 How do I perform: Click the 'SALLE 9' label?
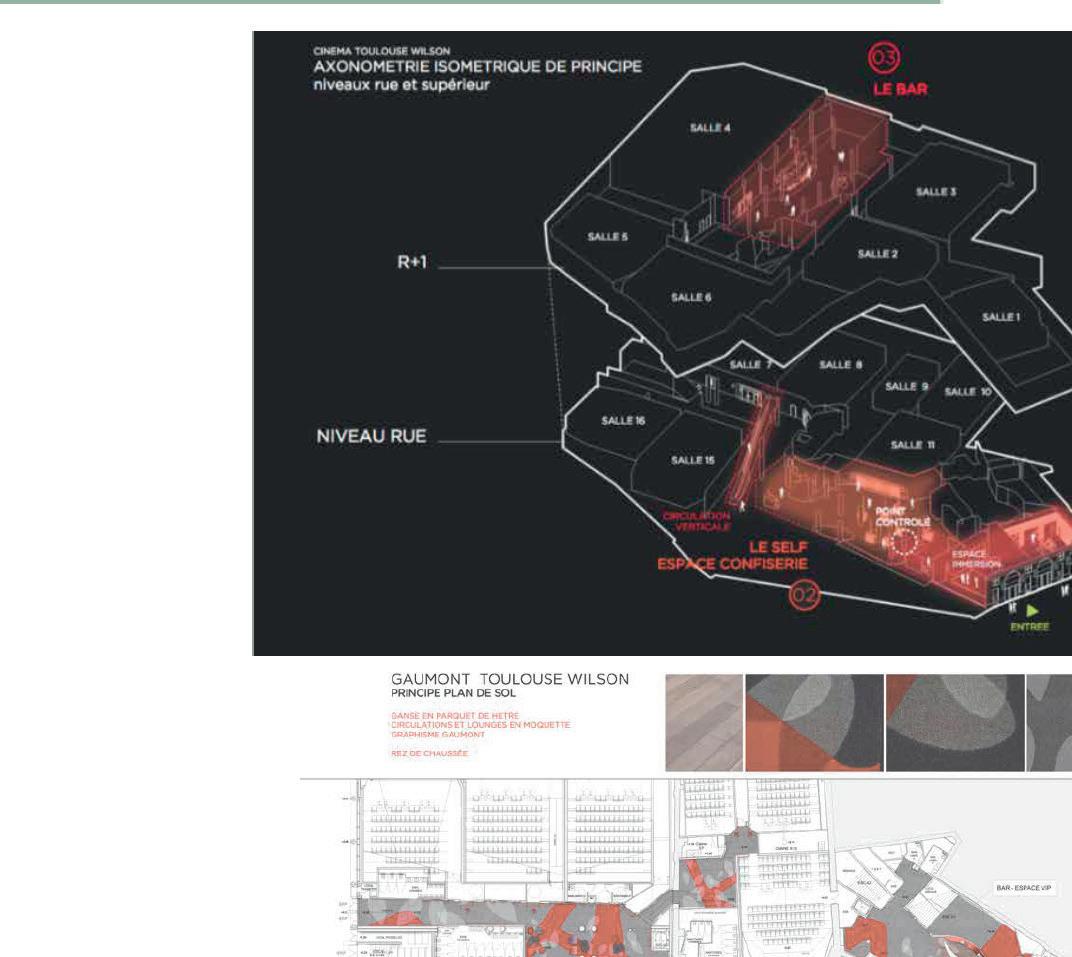point(907,386)
